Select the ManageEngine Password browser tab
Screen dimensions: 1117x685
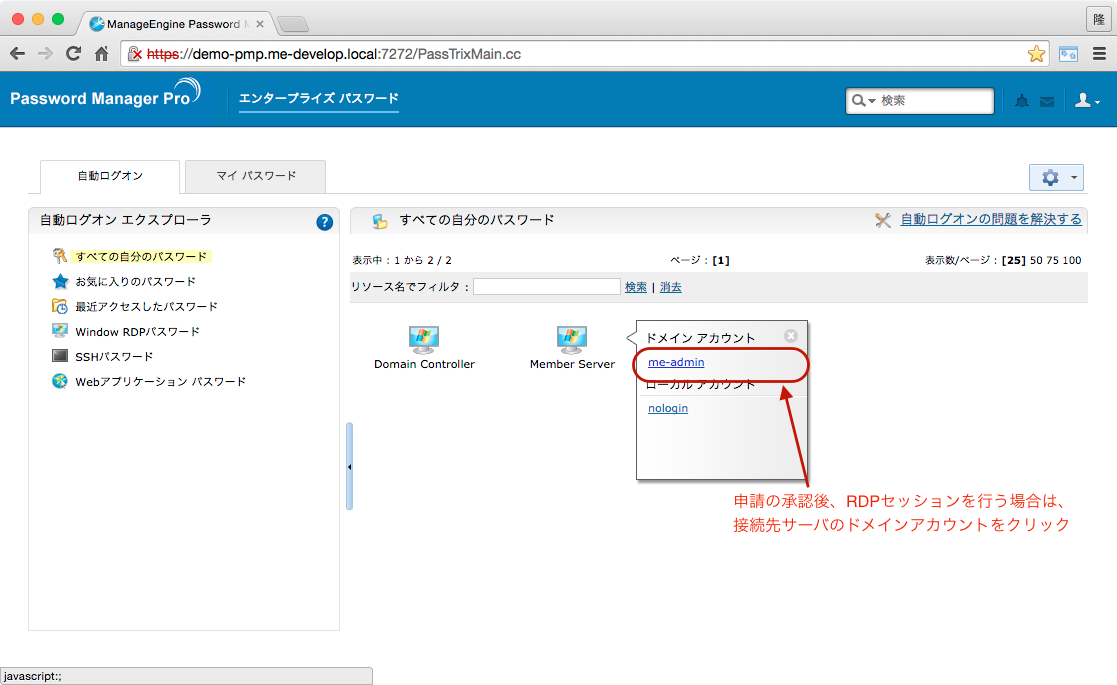173,23
